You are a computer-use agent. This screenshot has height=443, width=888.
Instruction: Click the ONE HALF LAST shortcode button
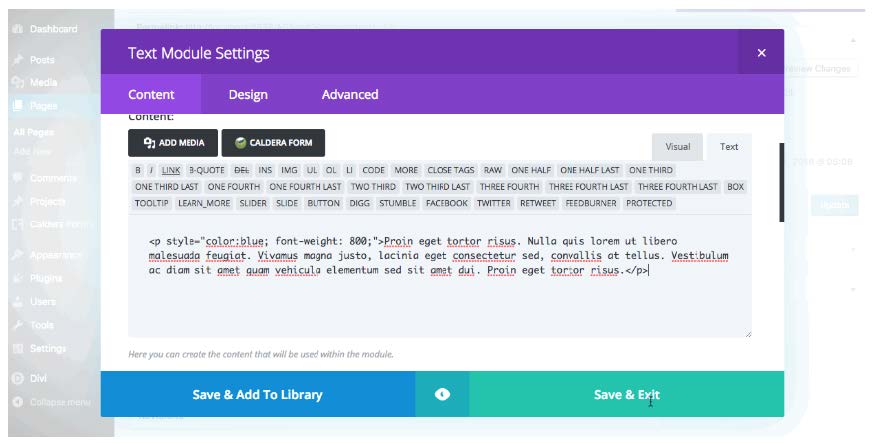click(591, 170)
